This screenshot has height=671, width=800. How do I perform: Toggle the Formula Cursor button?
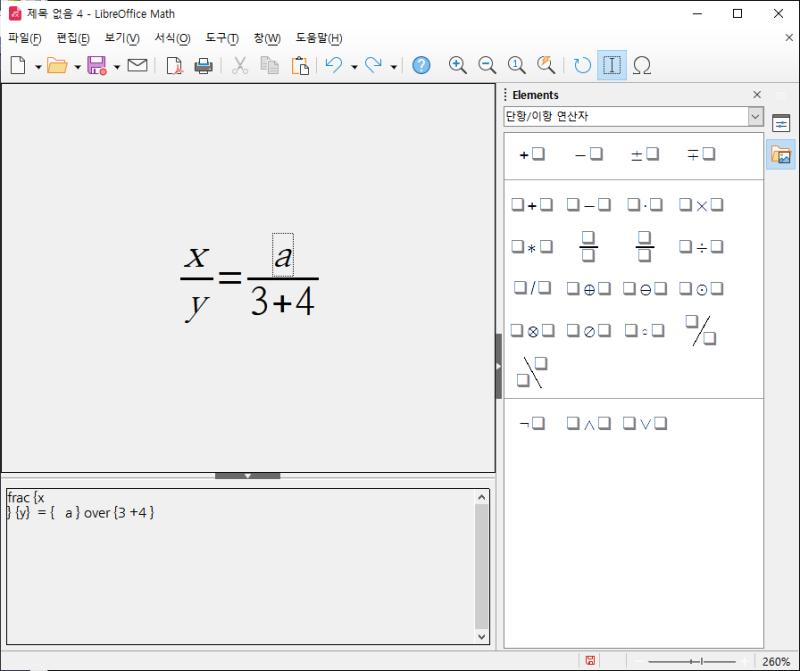point(612,65)
